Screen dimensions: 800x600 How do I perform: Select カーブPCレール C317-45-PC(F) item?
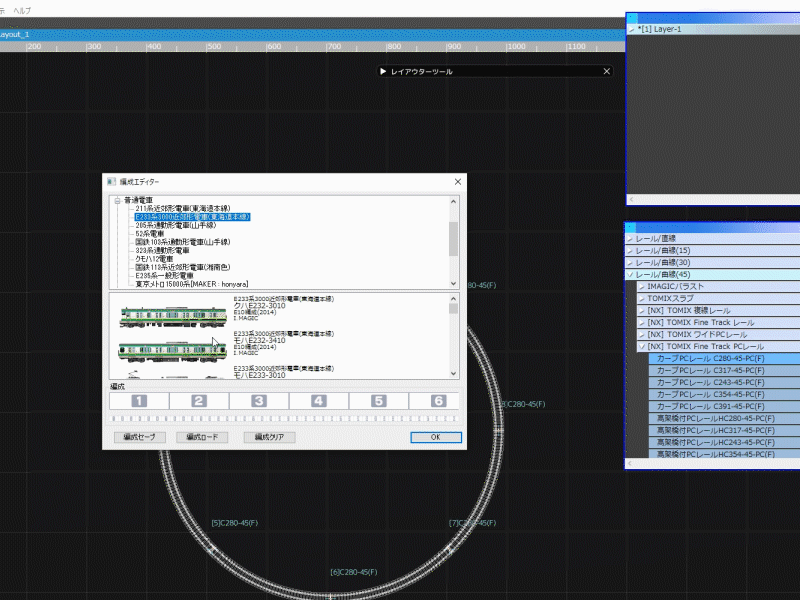click(x=710, y=370)
